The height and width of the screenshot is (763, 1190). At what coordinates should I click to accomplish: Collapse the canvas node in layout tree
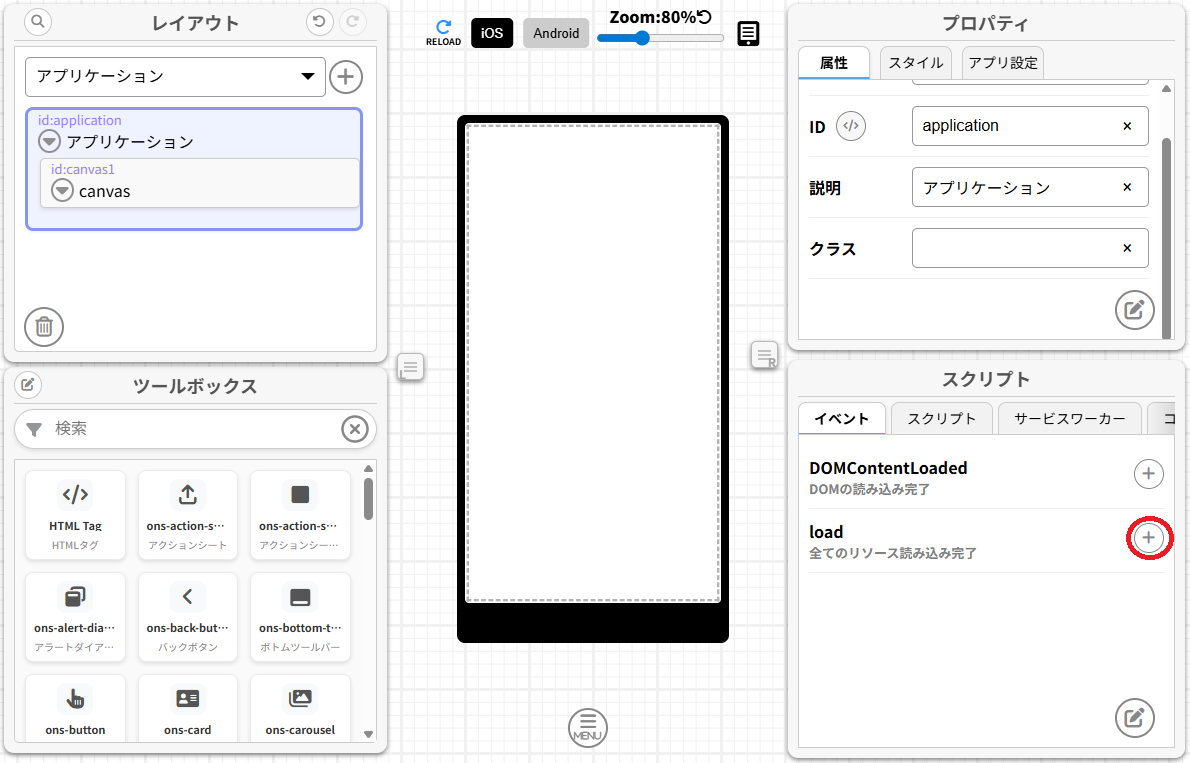click(x=61, y=191)
